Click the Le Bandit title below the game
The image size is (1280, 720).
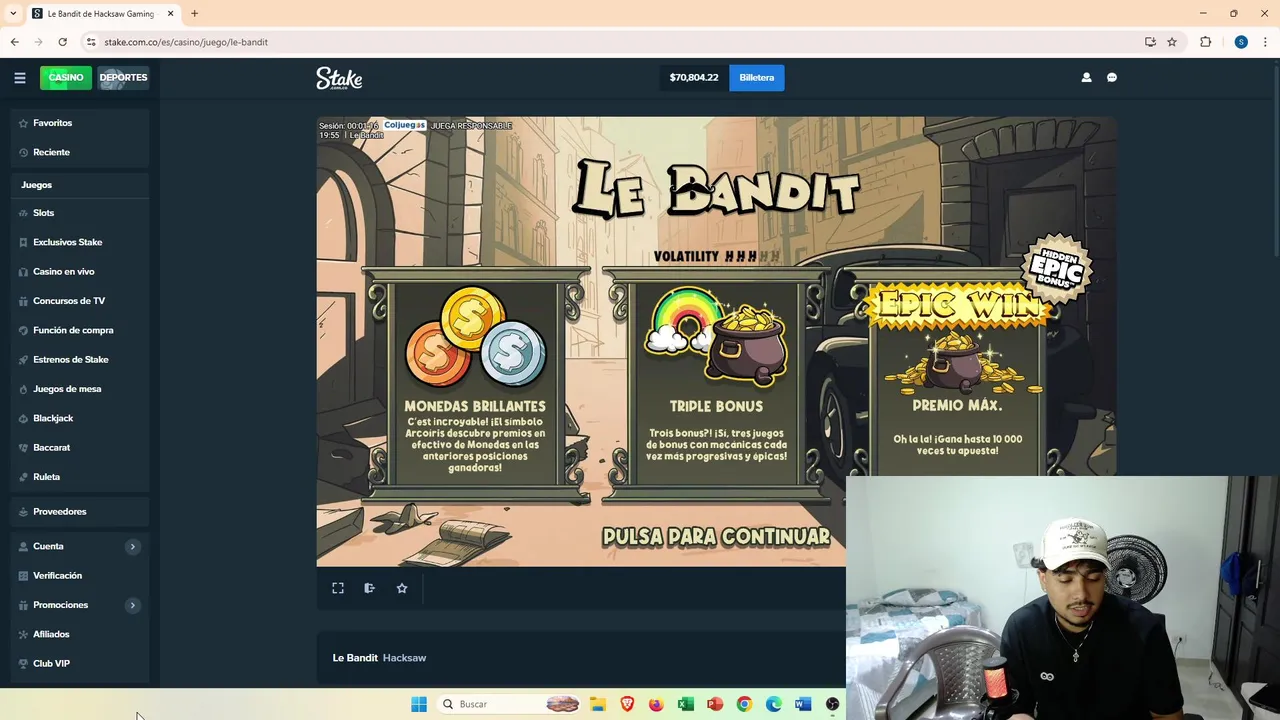[355, 658]
